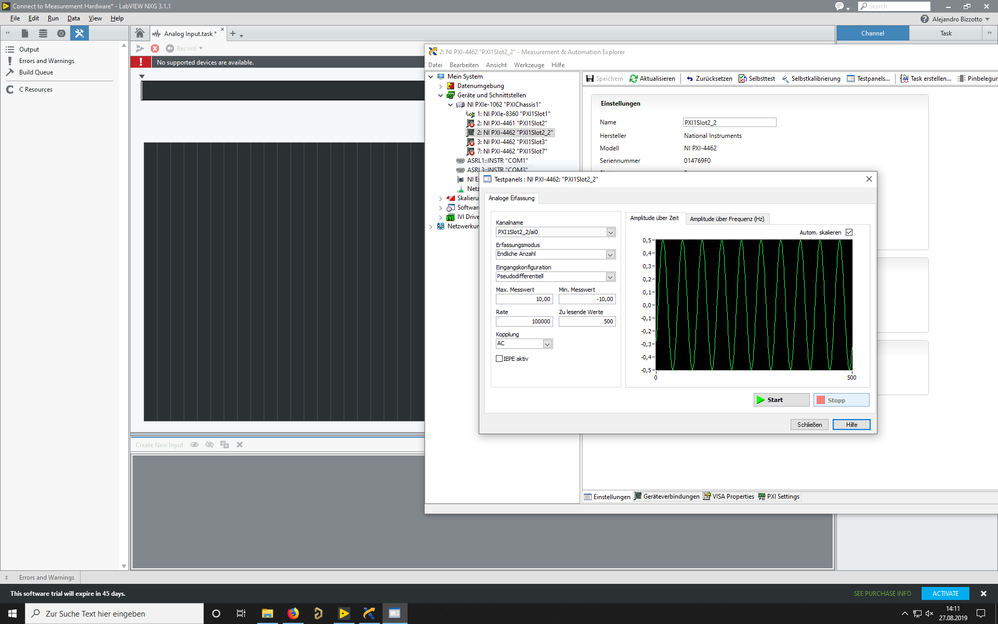Click the red error exclamation icon
Screen dimensions: 998x624
(141, 62)
